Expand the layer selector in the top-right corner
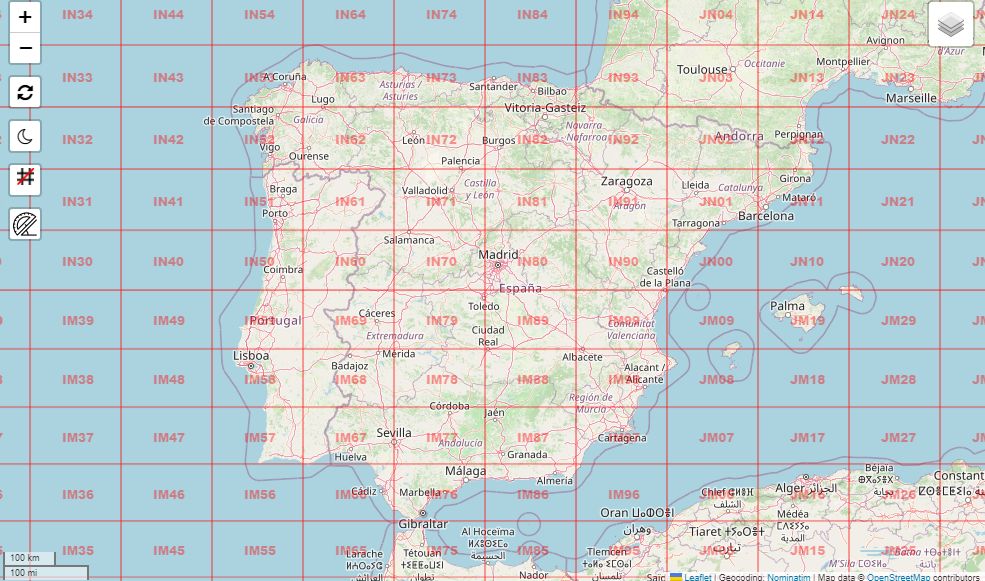This screenshot has width=985, height=581. [x=949, y=22]
